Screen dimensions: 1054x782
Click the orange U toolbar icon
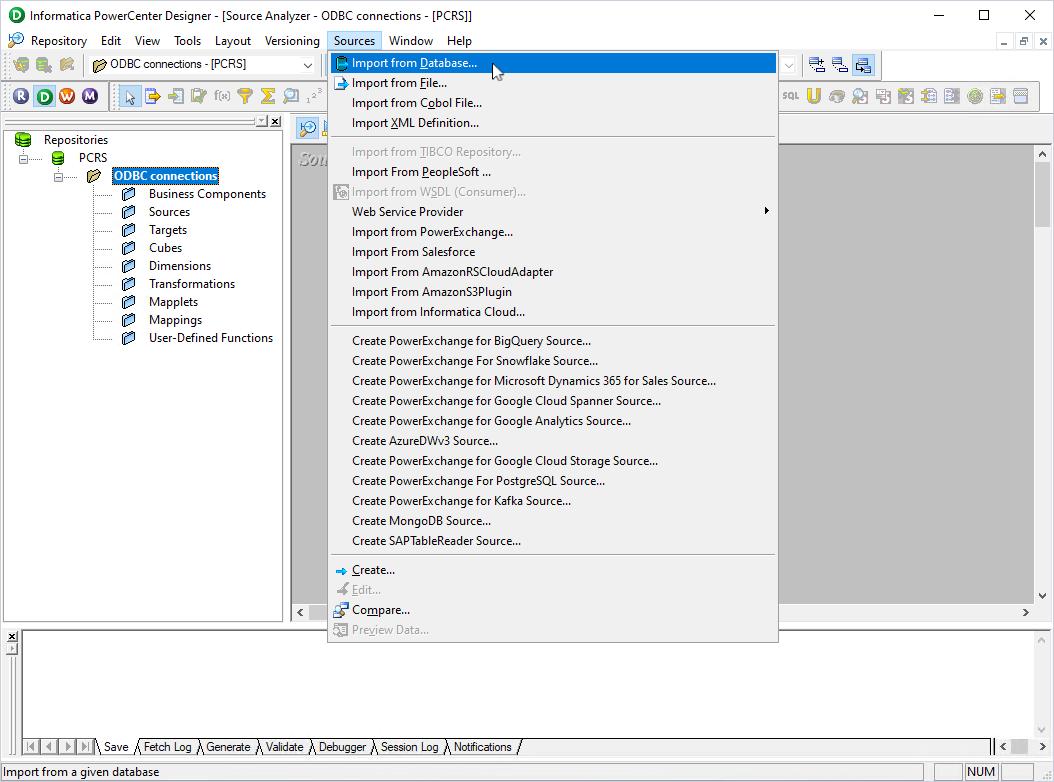point(815,96)
